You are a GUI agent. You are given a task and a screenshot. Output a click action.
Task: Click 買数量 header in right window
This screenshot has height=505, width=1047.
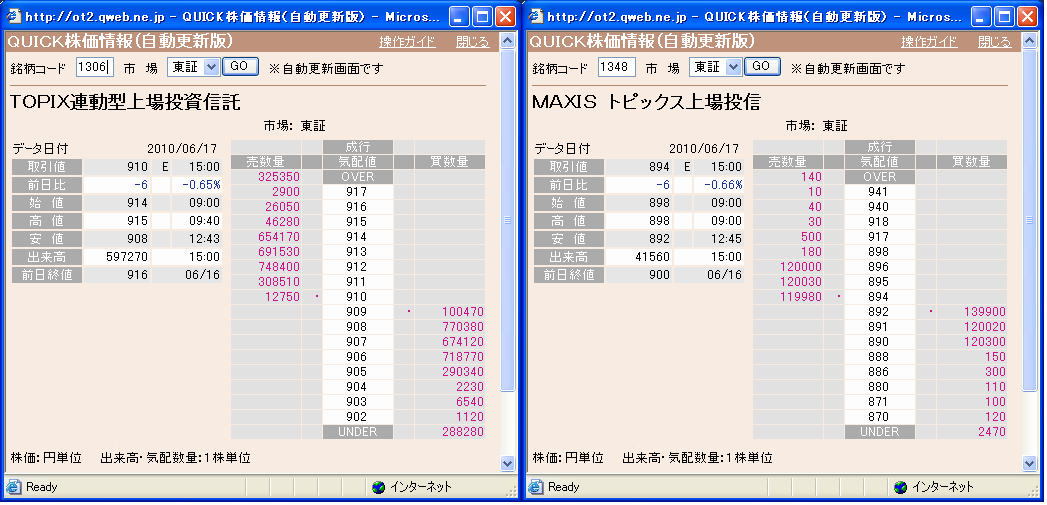(x=972, y=162)
